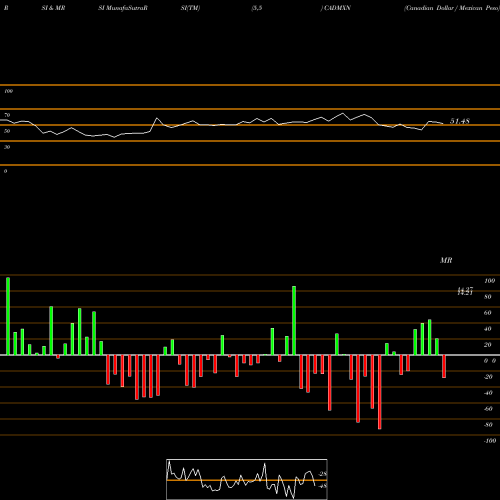Click RSI axis label 50
Viewport: 500px width, 500px height.
pyautogui.click(x=7, y=131)
